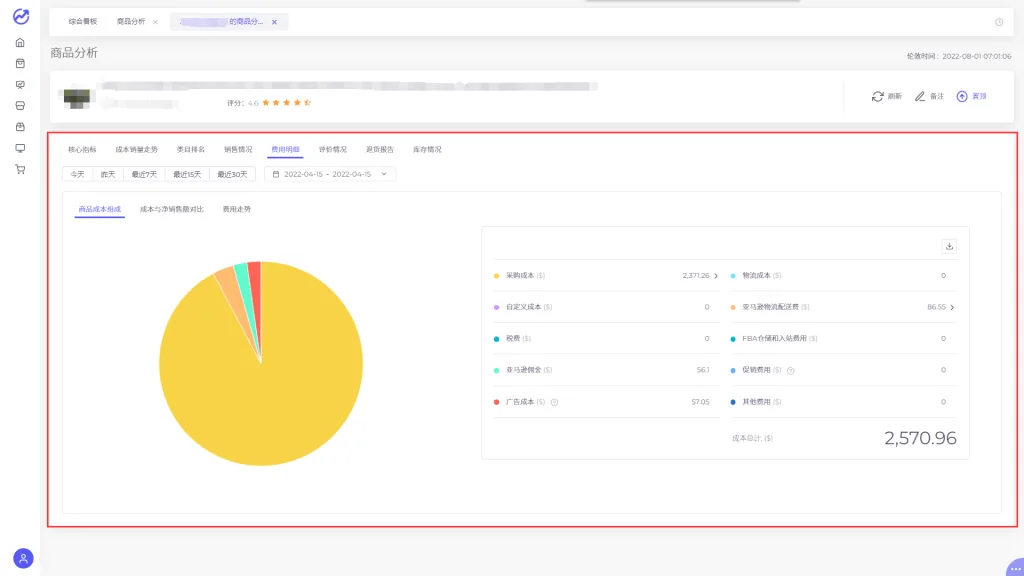Click the 86.55 Amazon delivery fee value
This screenshot has width=1024, height=576.
(936, 307)
